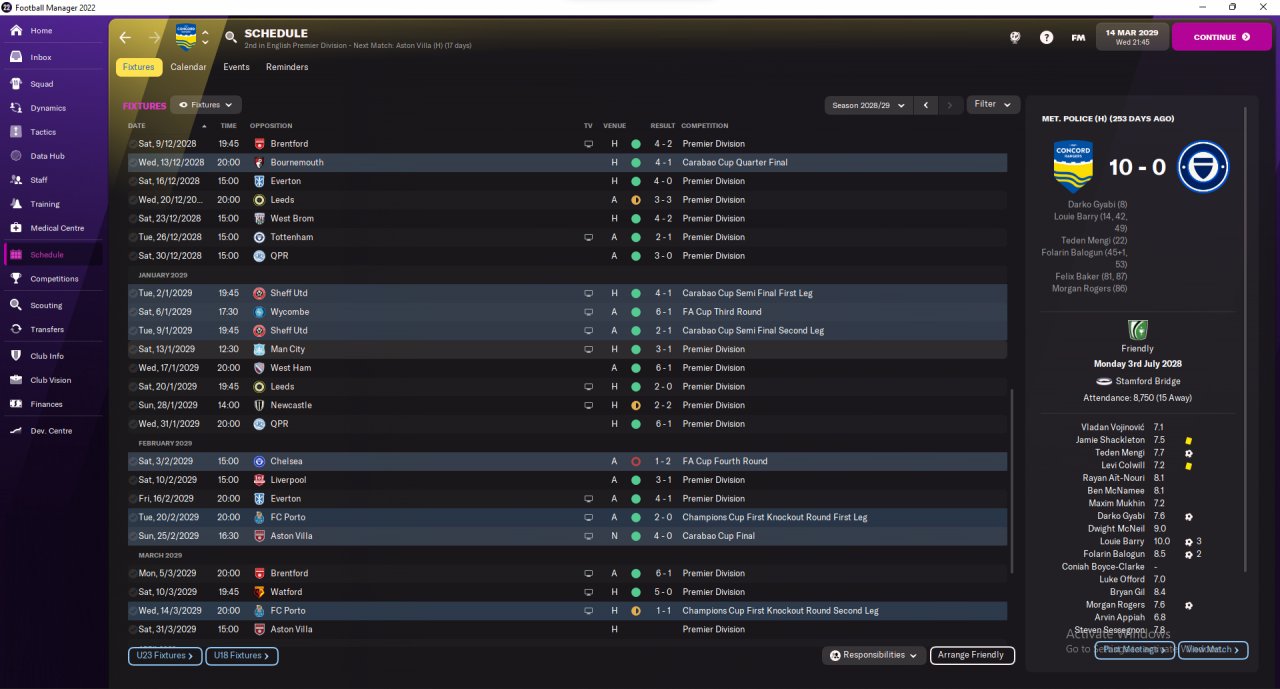Go to previous season with left chevron
This screenshot has height=689, width=1280.
click(x=927, y=105)
